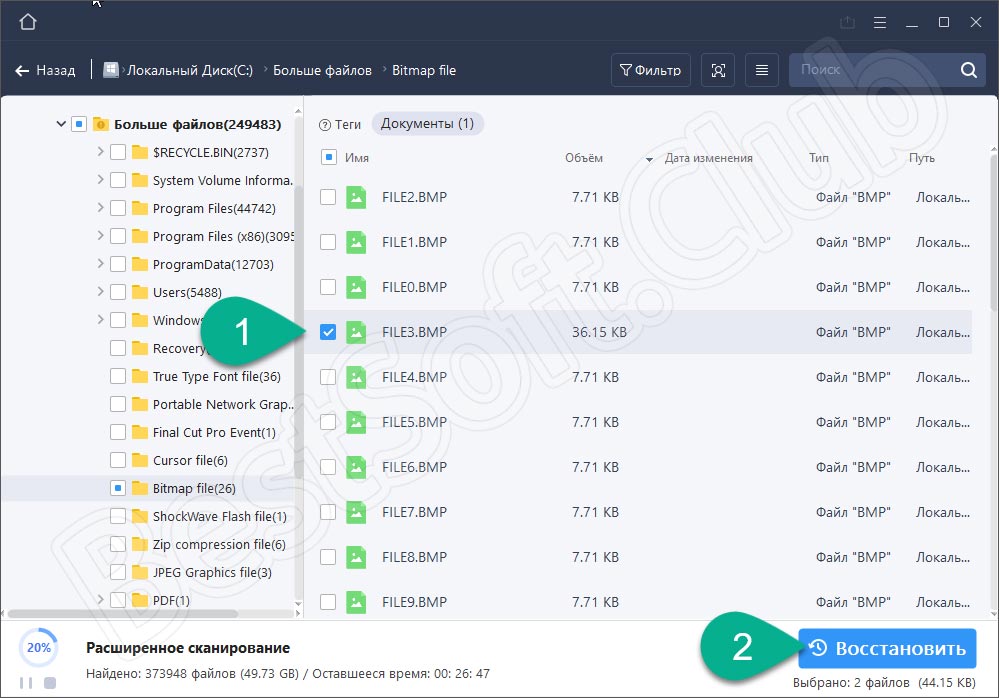Expand the PDF(1) tree node

click(x=100, y=600)
